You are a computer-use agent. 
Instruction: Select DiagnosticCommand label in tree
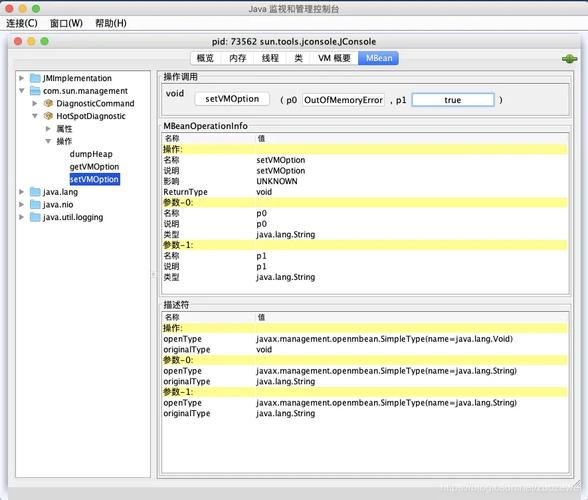[95, 103]
